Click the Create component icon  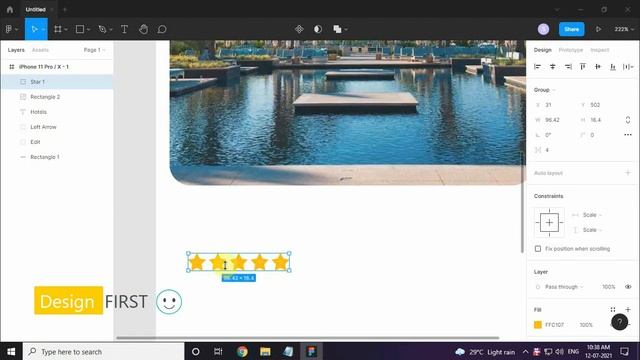299,29
